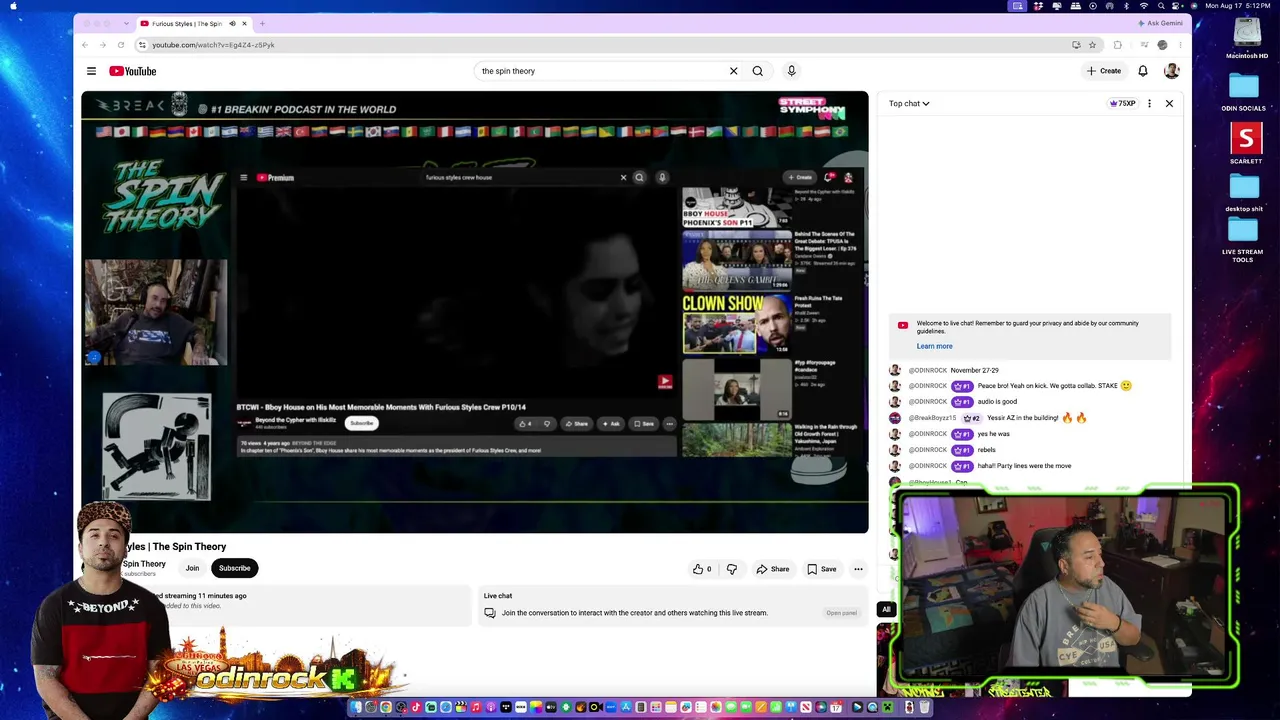
Task: Follow the Learn more chat guidelines link
Action: click(x=934, y=346)
